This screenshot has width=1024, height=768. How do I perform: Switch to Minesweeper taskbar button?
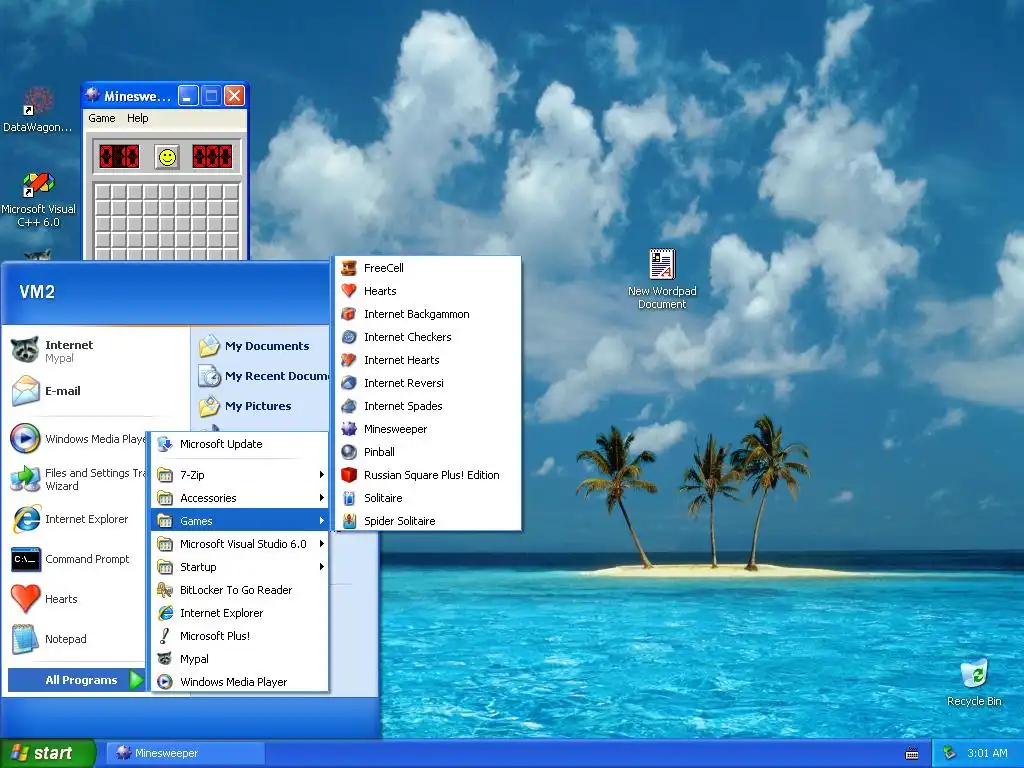pos(186,753)
